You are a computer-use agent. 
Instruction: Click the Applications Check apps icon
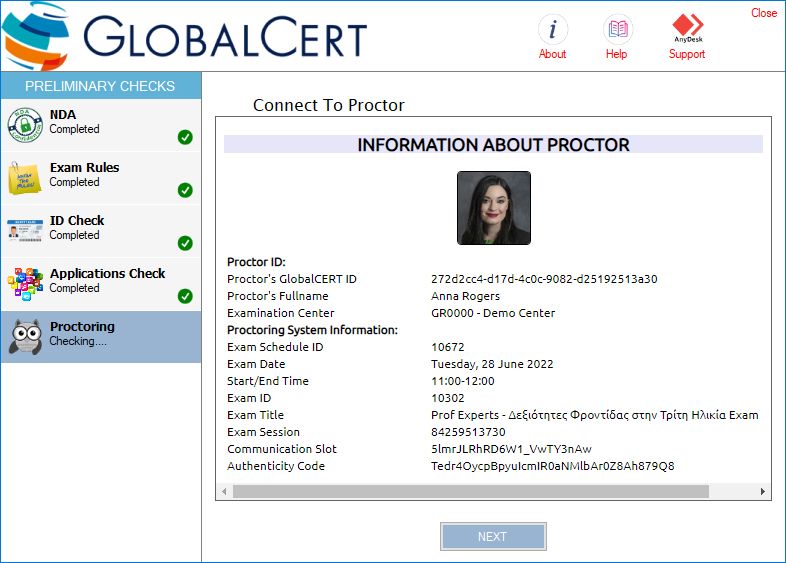click(x=24, y=284)
